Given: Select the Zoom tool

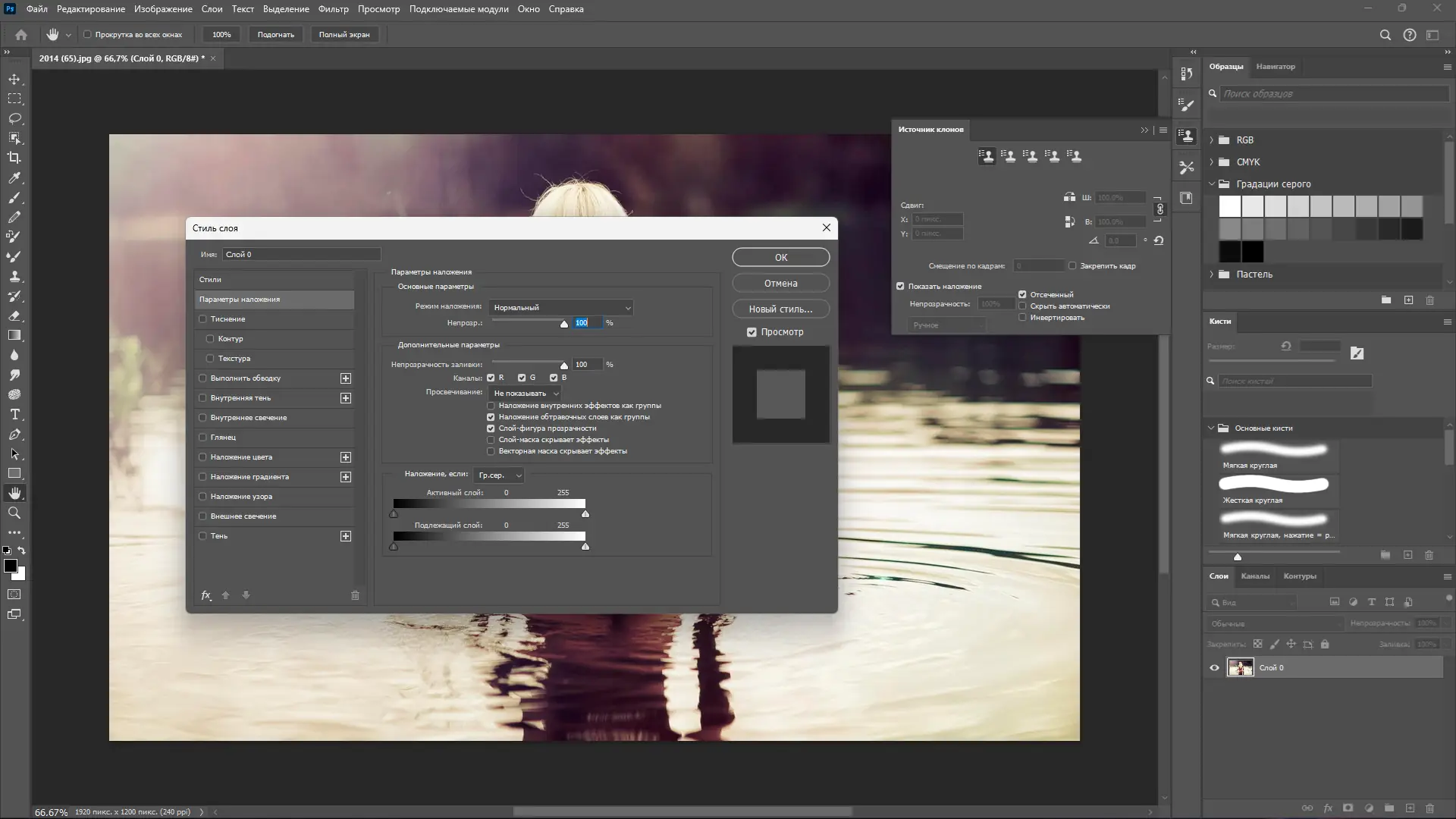Looking at the screenshot, I should pyautogui.click(x=14, y=513).
